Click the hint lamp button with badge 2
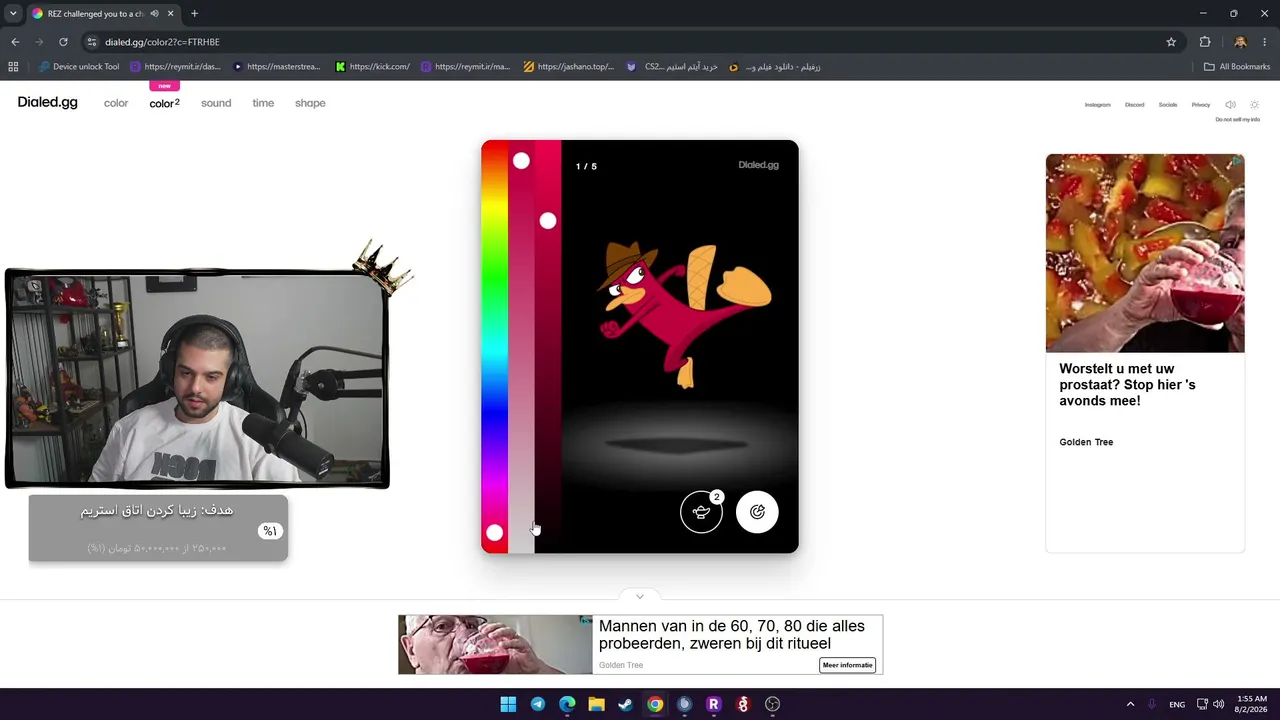 (x=701, y=512)
